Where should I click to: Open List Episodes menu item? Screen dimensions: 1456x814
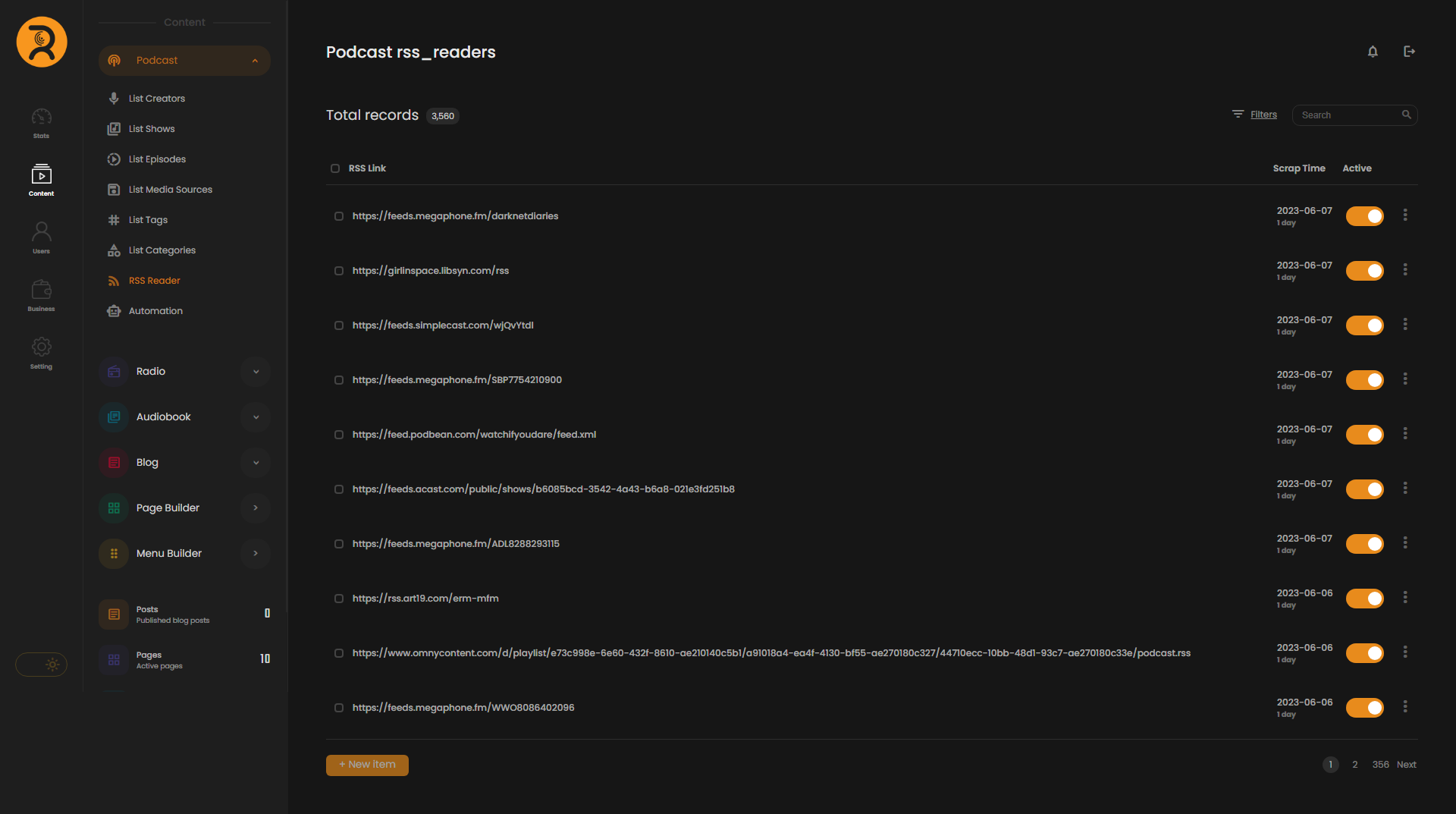pos(157,159)
